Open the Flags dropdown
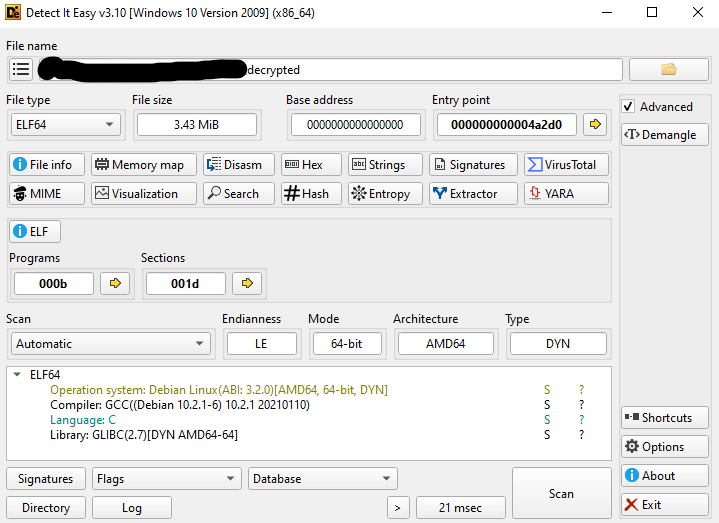 [x=166, y=479]
